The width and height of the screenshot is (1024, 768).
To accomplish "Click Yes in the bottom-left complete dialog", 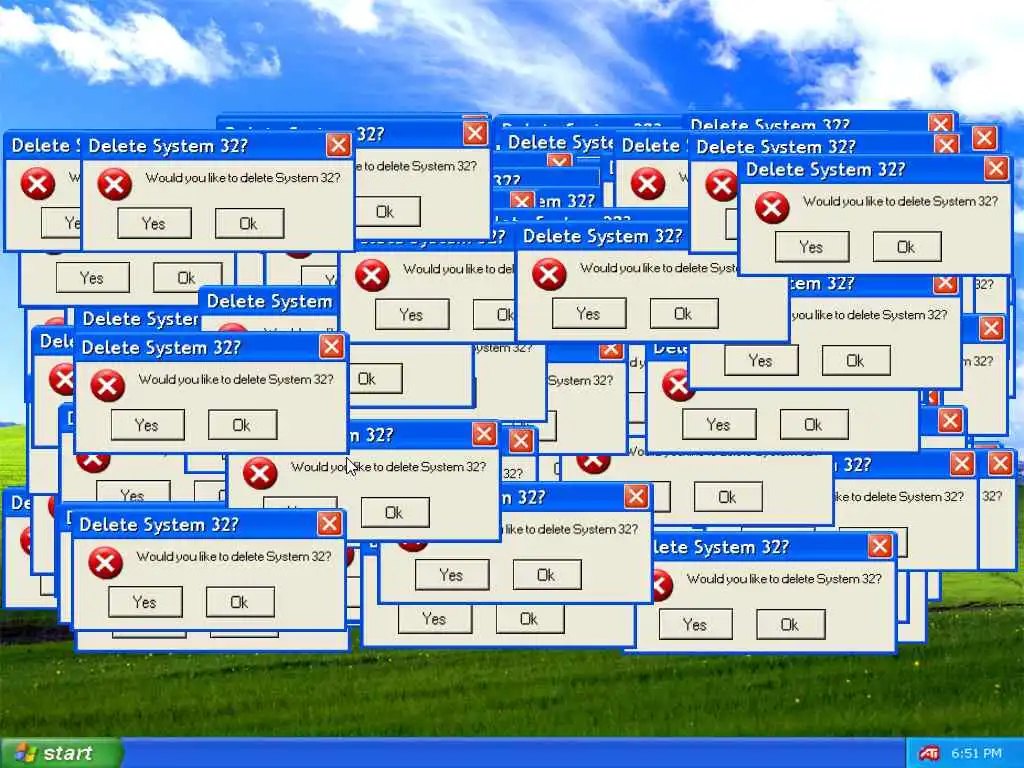I will pos(145,602).
